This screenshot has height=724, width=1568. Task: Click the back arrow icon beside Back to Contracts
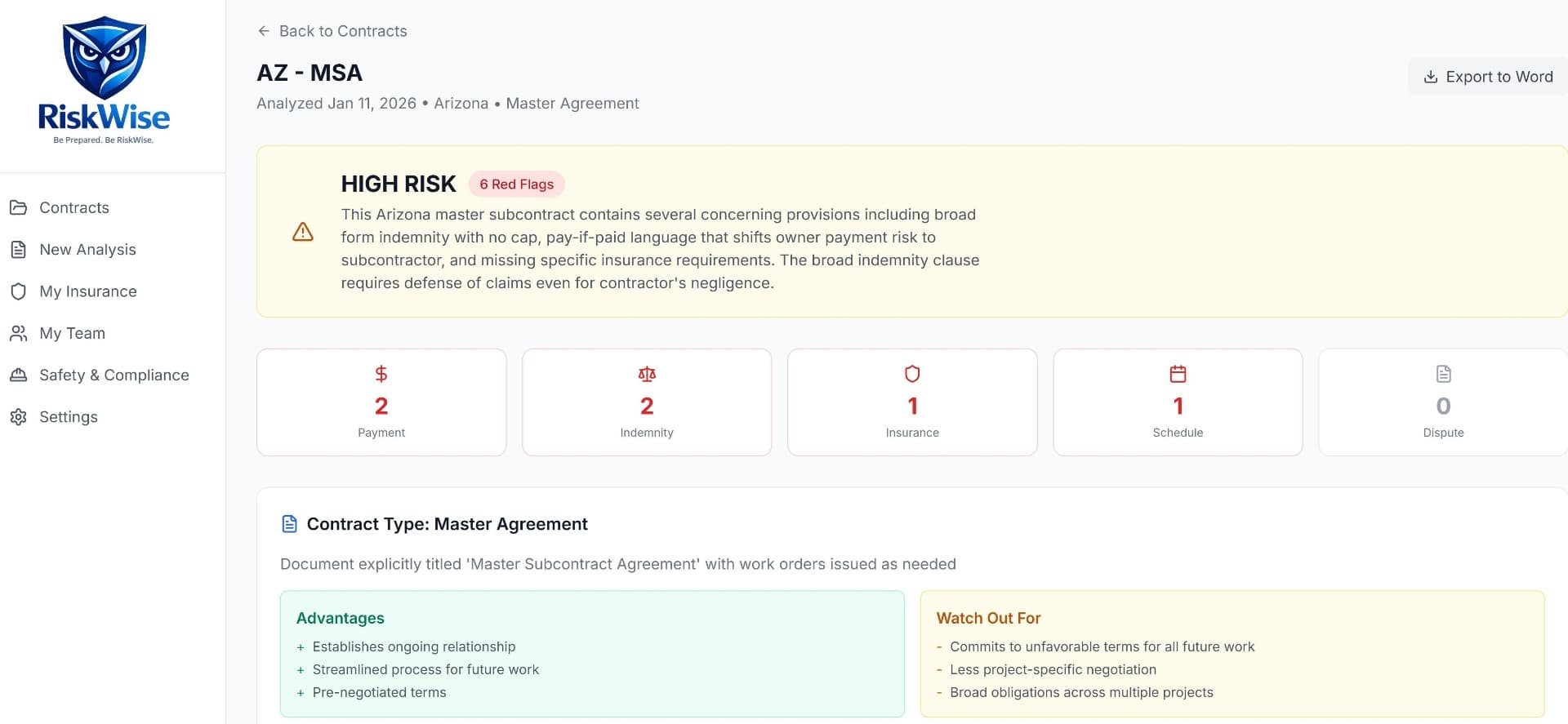tap(264, 31)
